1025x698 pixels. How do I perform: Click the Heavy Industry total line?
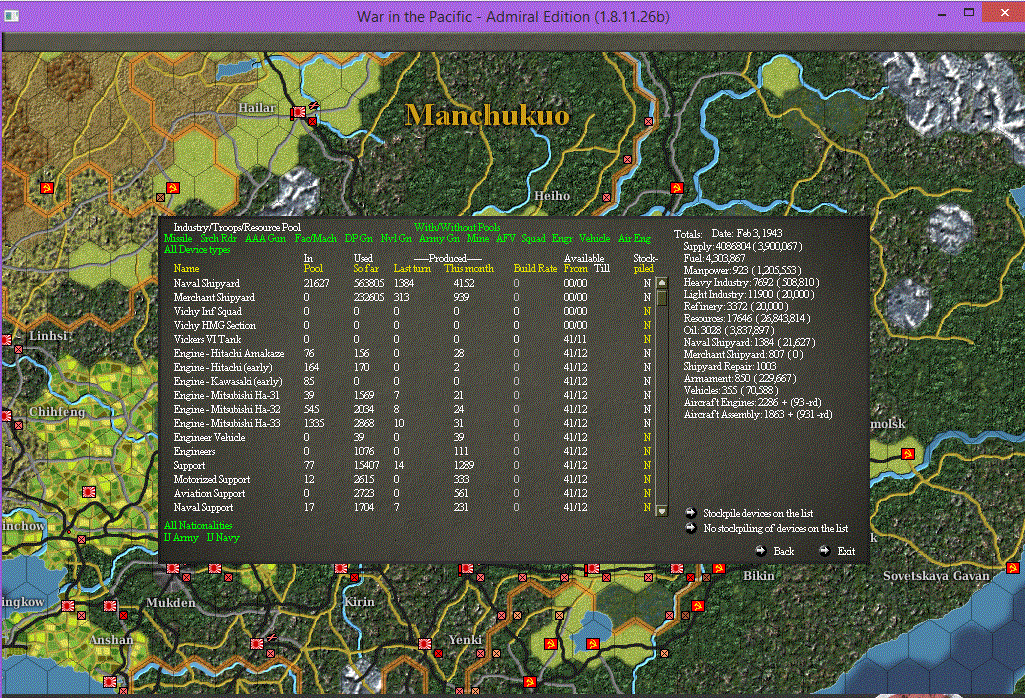[x=751, y=282]
